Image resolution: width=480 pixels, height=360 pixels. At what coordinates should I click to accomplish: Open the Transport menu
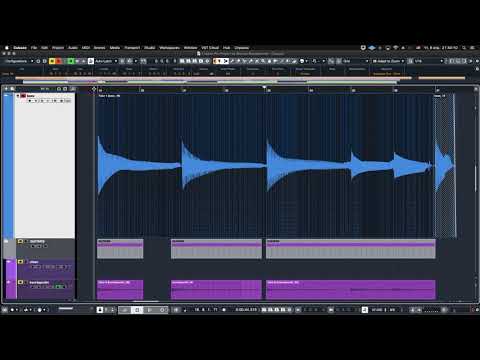(x=132, y=48)
